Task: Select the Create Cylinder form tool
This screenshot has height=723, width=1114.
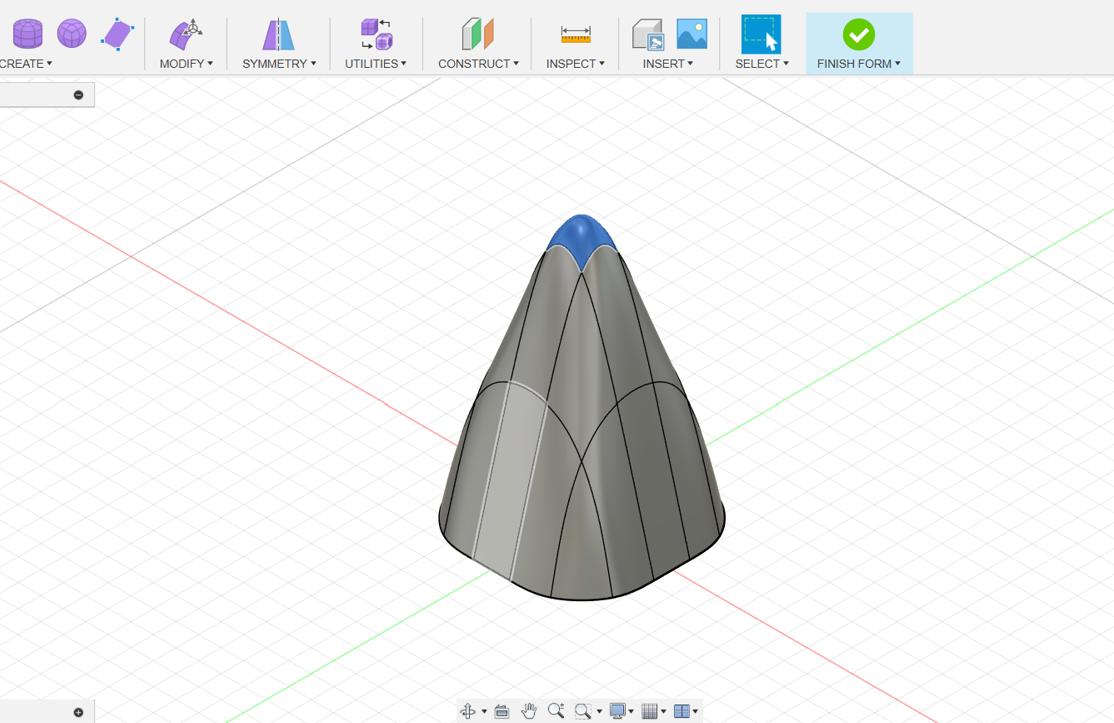Action: (x=28, y=33)
